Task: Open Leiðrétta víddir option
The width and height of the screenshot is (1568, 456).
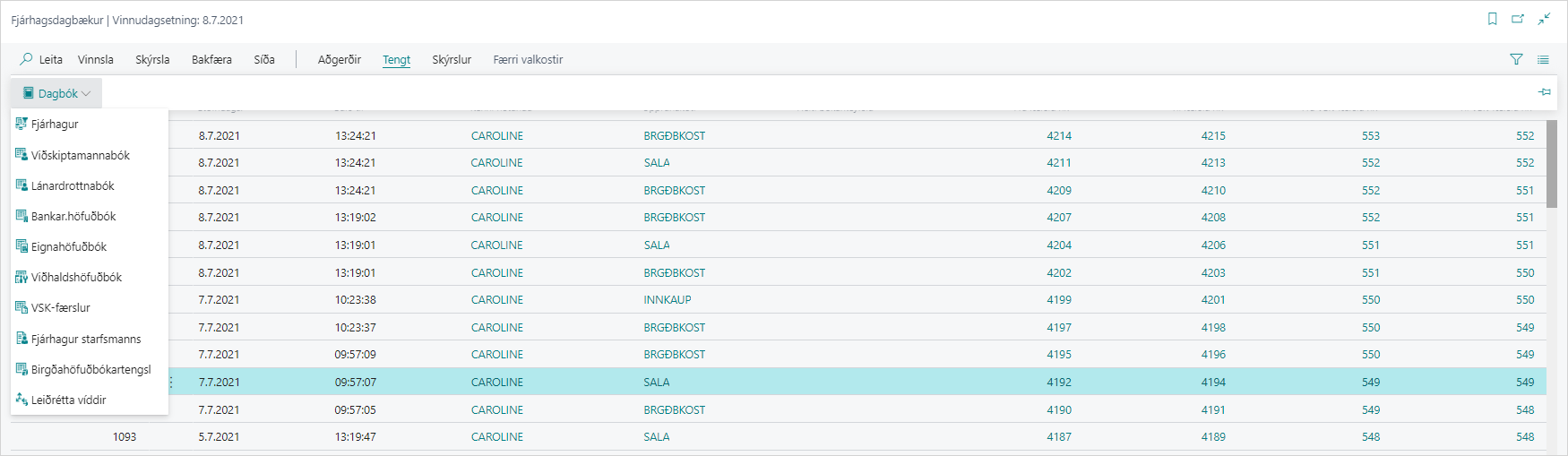Action: click(68, 400)
